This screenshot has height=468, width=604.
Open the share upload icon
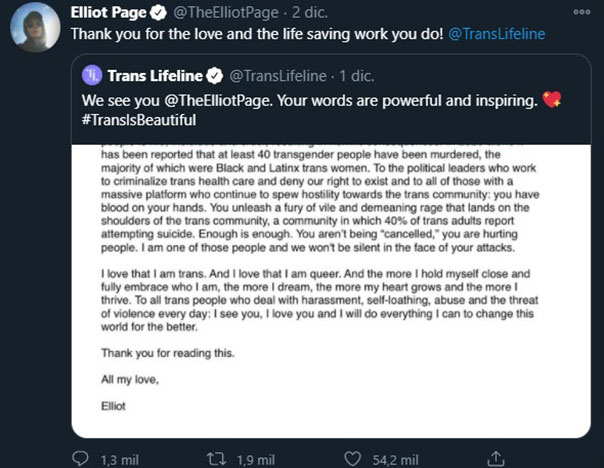tap(496, 459)
